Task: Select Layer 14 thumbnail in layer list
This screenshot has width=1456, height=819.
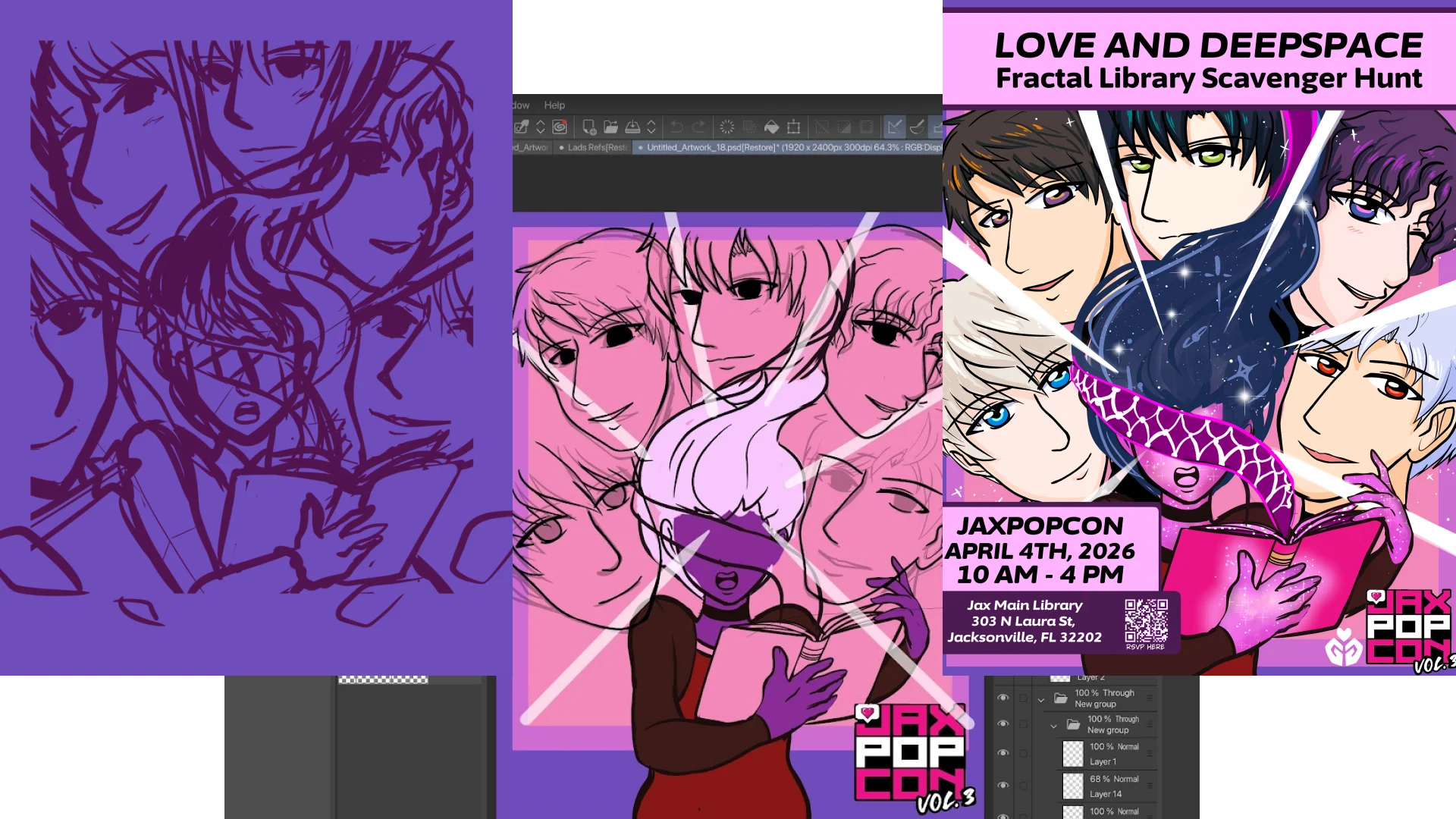Action: tap(1072, 786)
